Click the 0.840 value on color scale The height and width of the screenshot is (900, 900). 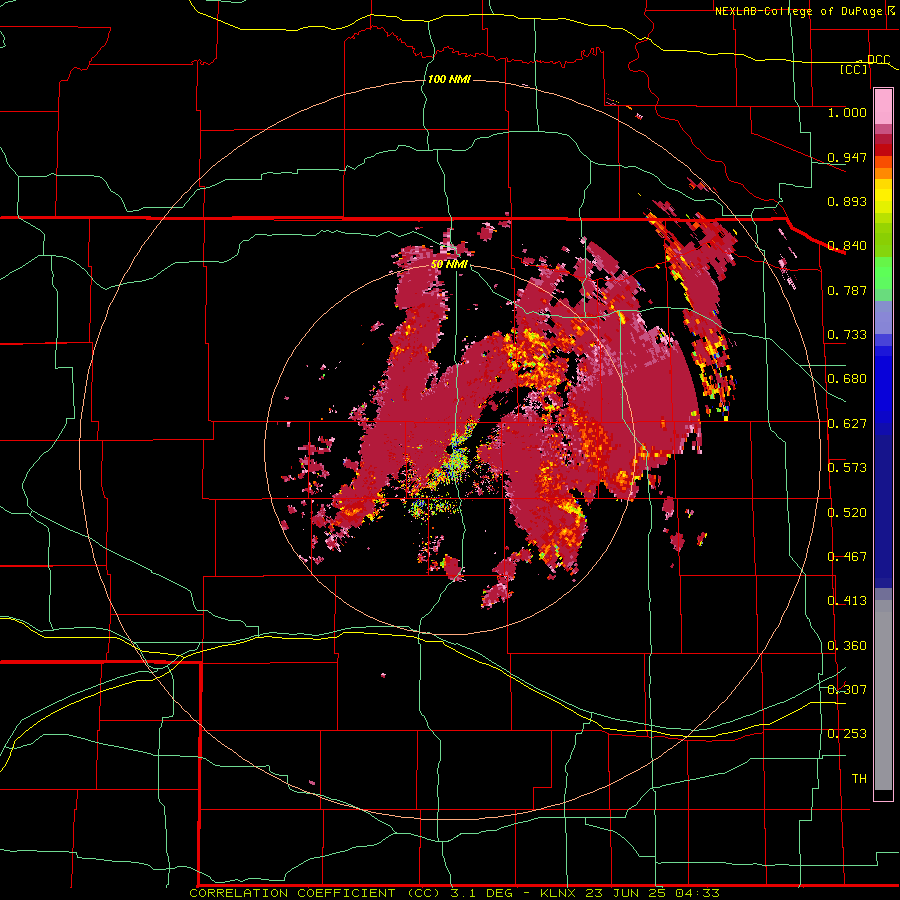847,246
